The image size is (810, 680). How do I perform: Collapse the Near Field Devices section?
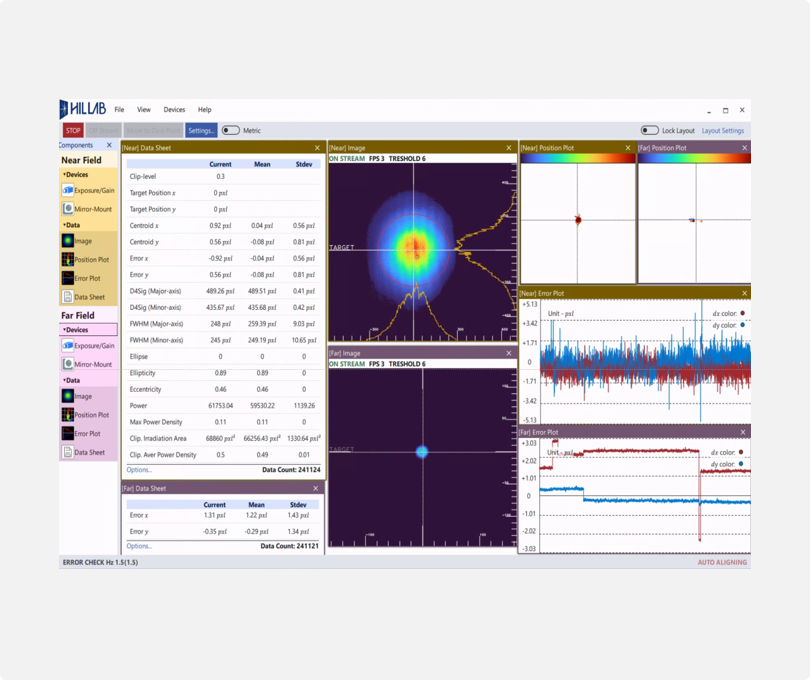pos(70,175)
